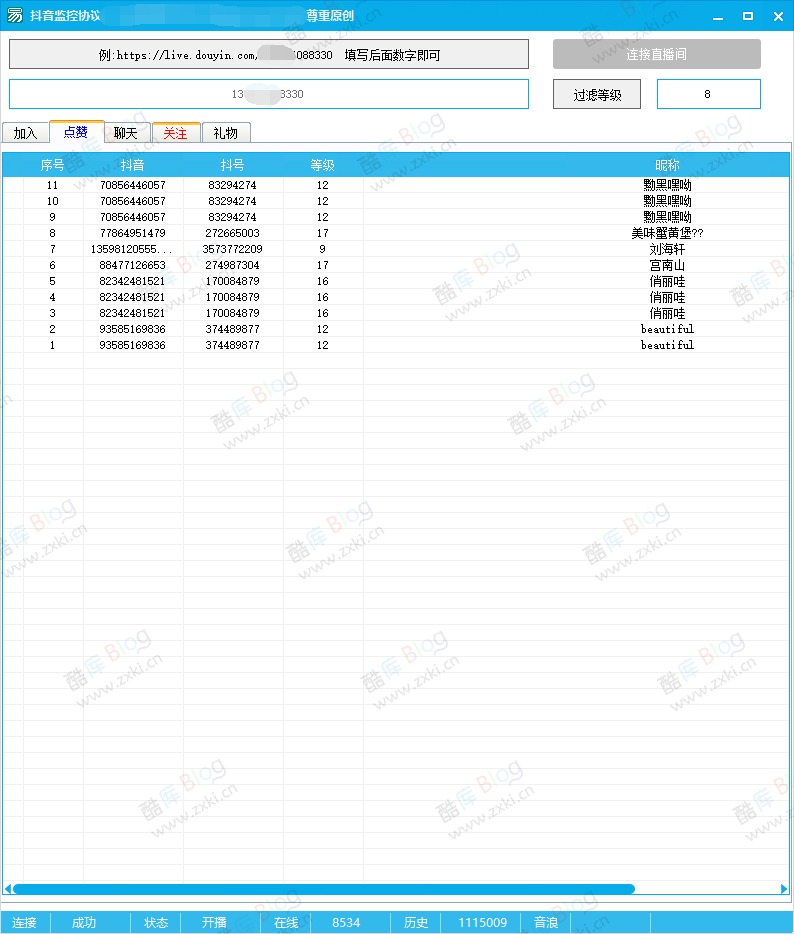Click the example URL hint button
The width and height of the screenshot is (794, 934).
269,55
